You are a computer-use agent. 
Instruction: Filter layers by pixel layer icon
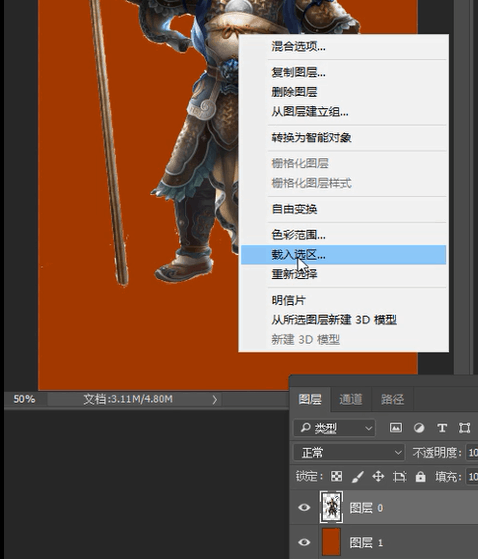point(396,427)
